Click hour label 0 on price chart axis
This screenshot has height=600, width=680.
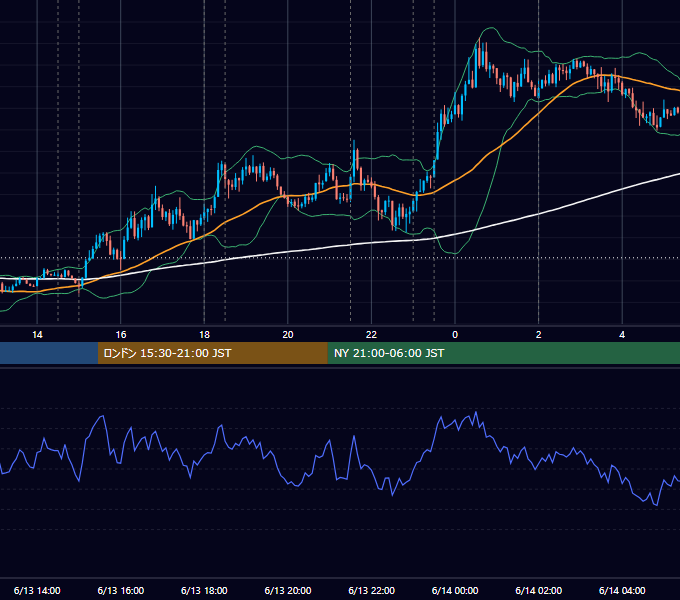point(455,335)
